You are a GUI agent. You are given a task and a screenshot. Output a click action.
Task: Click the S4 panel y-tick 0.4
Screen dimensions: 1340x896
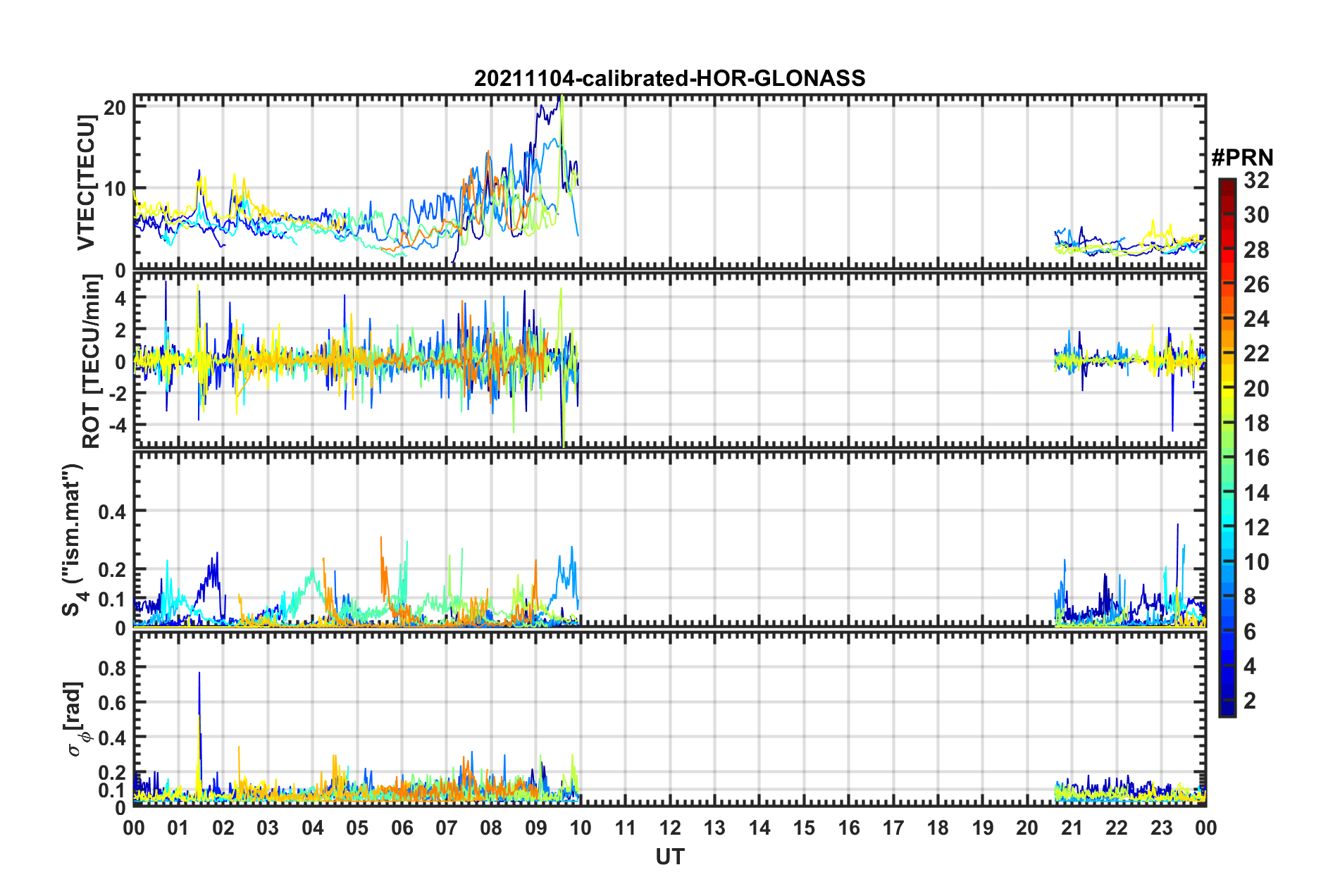click(x=113, y=512)
